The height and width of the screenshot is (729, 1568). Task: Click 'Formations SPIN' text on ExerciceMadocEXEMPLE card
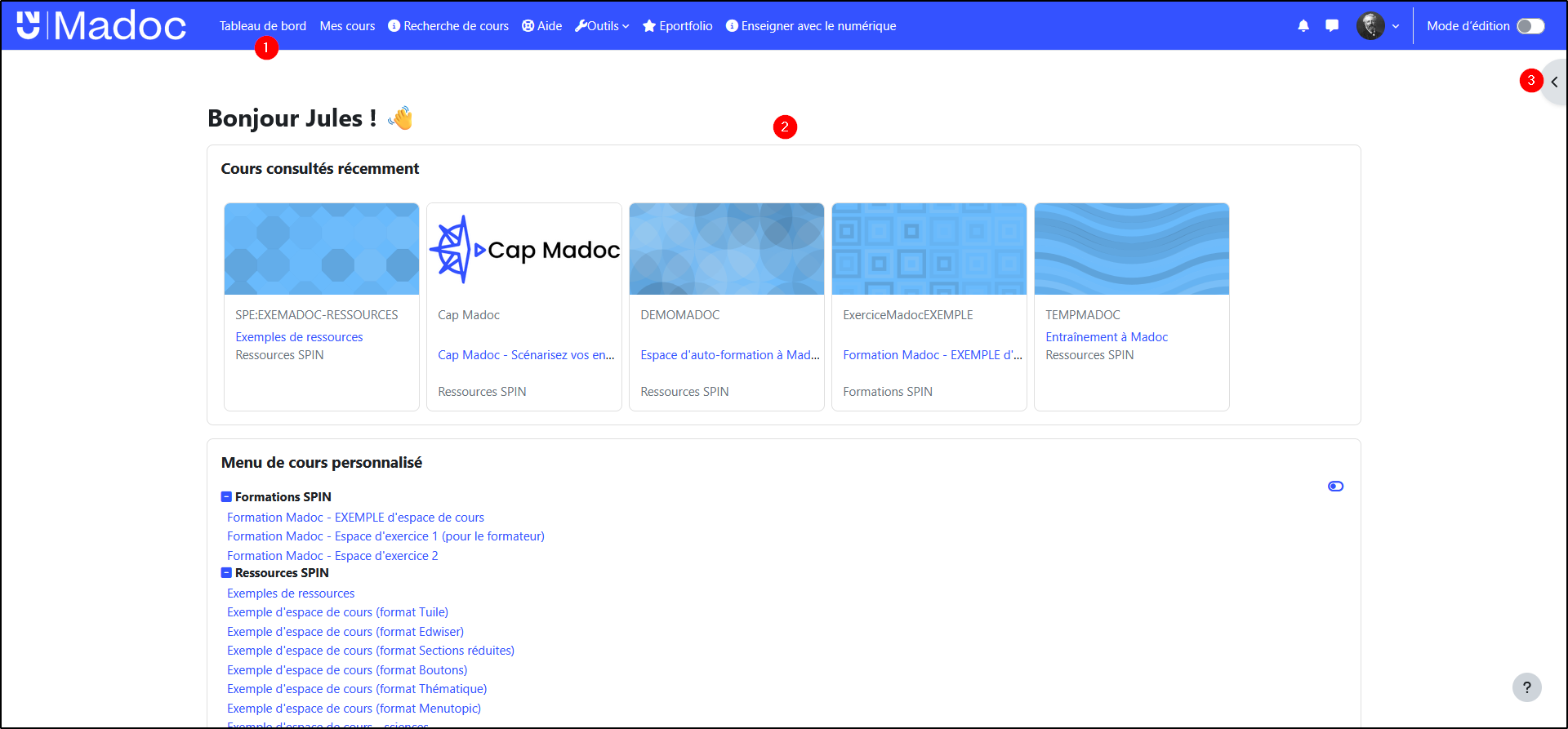(888, 392)
